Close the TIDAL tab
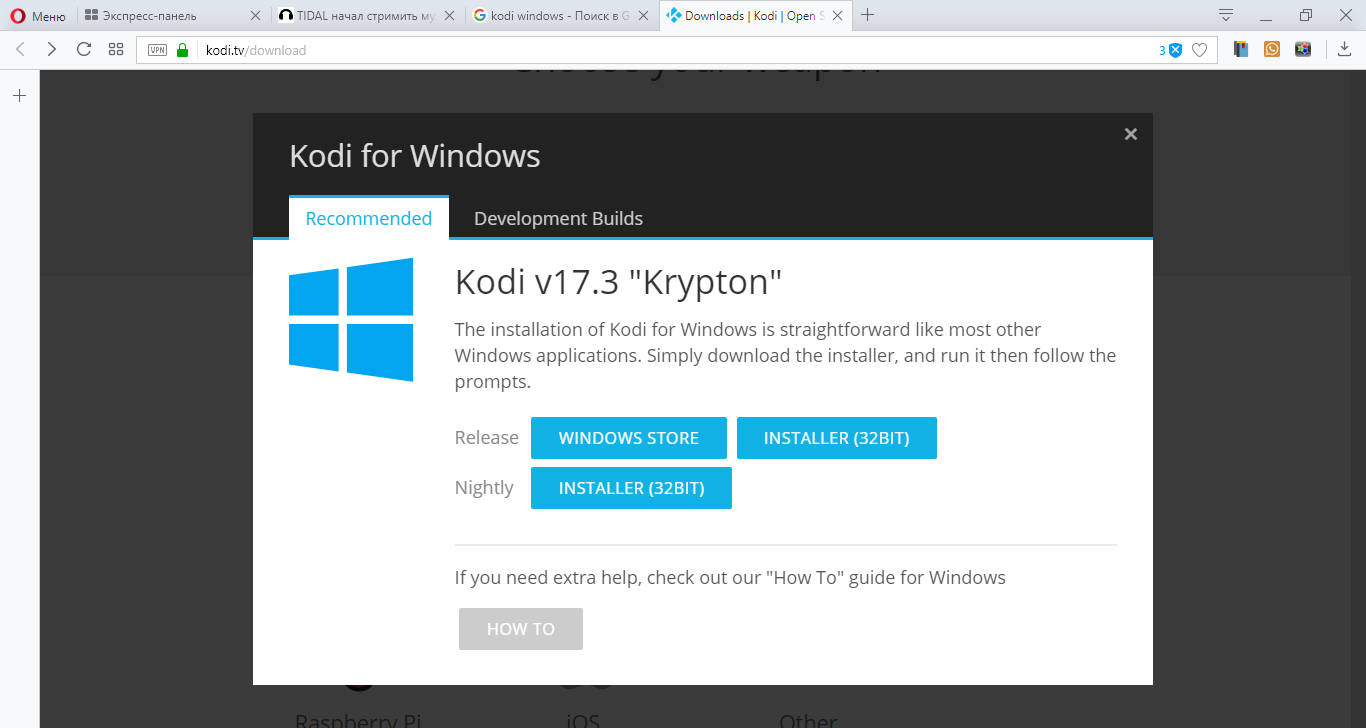Screen dimensions: 1366x728 click(x=450, y=15)
